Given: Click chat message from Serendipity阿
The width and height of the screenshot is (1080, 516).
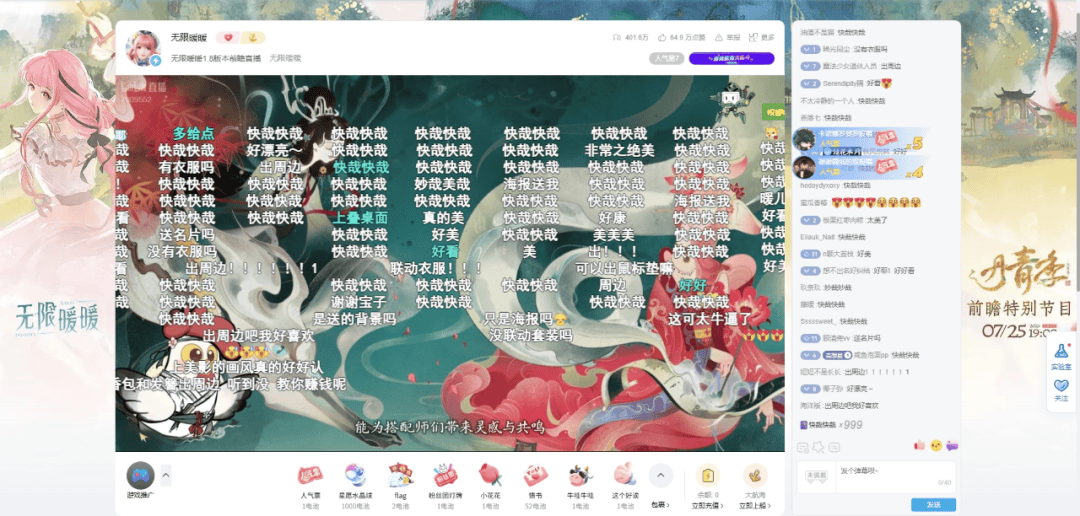Looking at the screenshot, I should (x=847, y=83).
